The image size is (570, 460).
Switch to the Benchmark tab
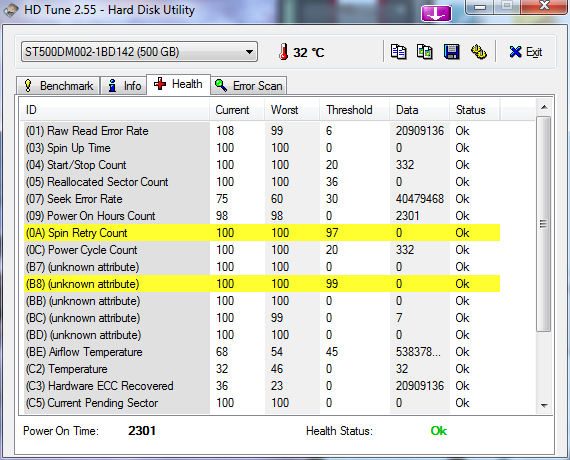[x=58, y=86]
